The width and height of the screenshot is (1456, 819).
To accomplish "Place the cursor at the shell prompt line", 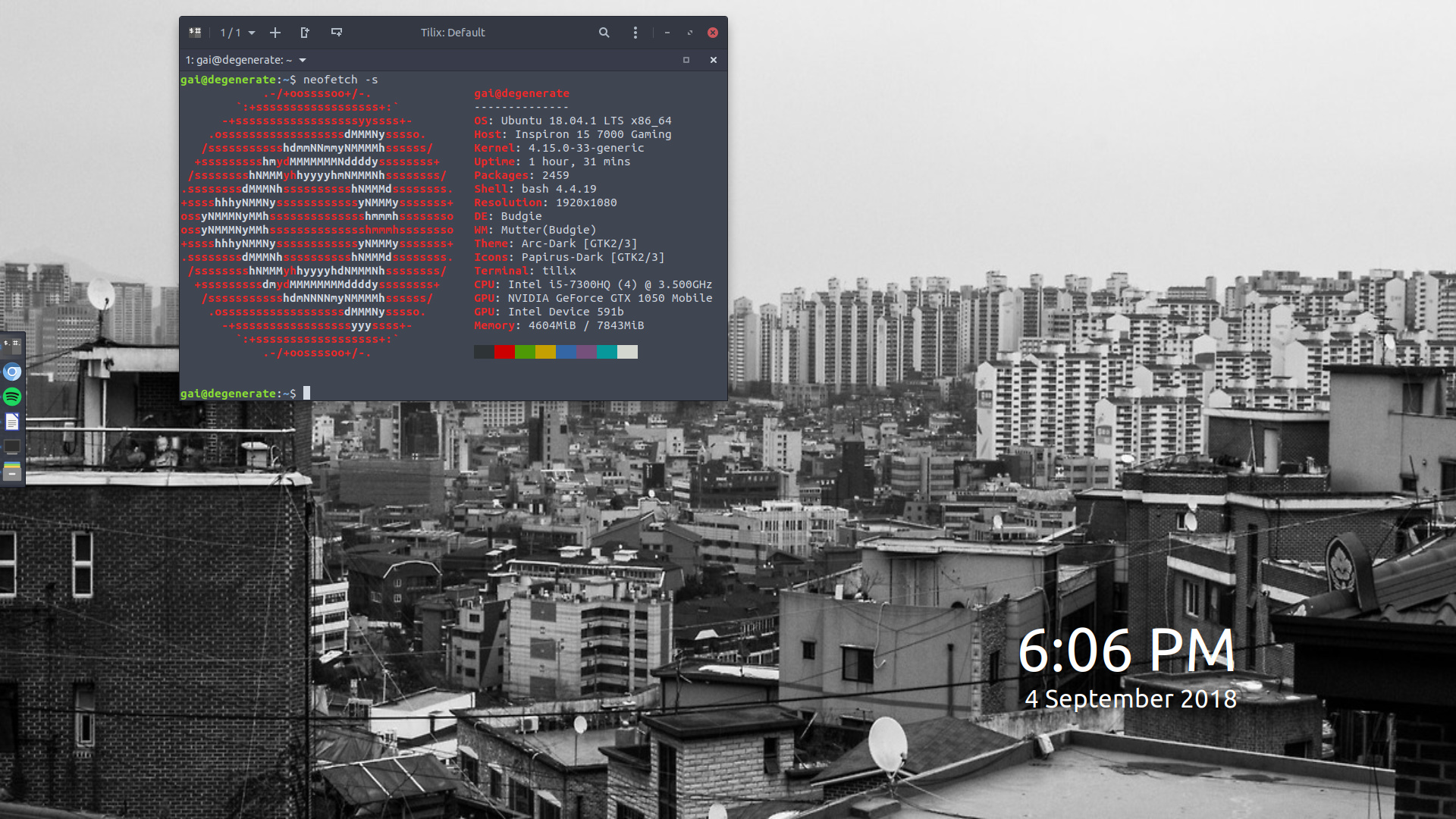I will (307, 393).
